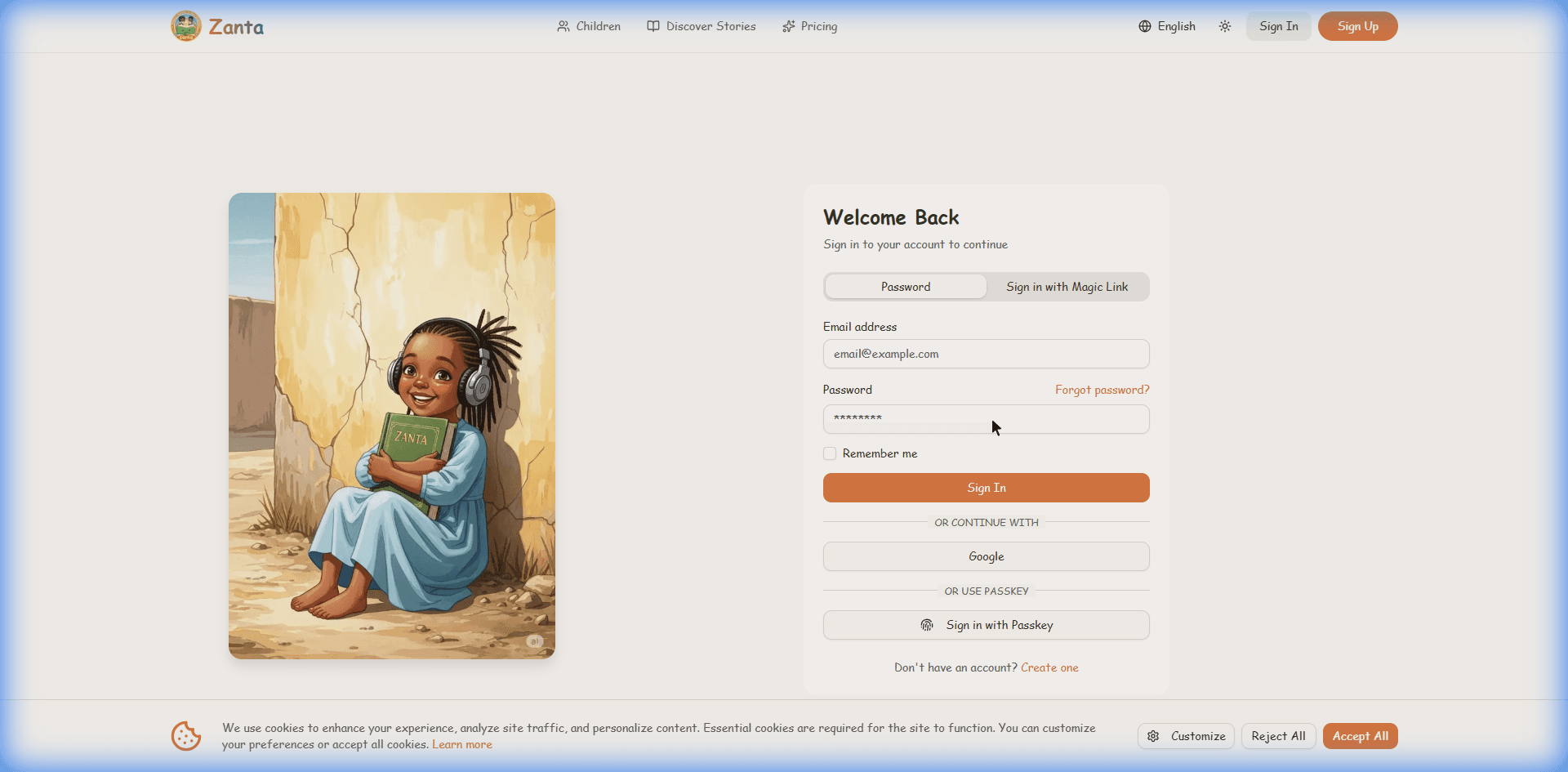Toggle the light/dark theme sun icon
This screenshot has width=1568, height=772.
(1225, 26)
